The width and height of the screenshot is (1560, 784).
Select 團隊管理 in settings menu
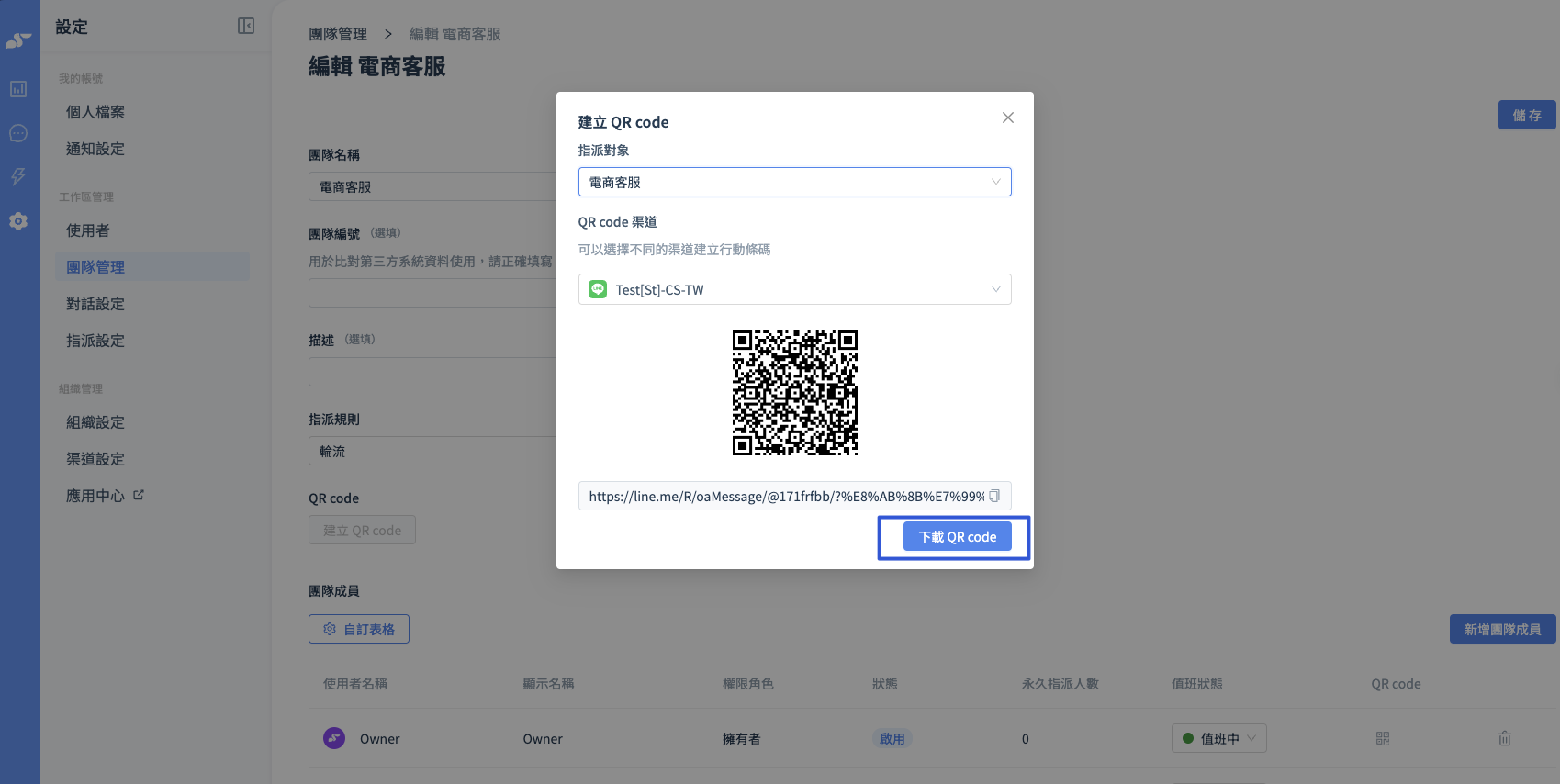(x=152, y=267)
